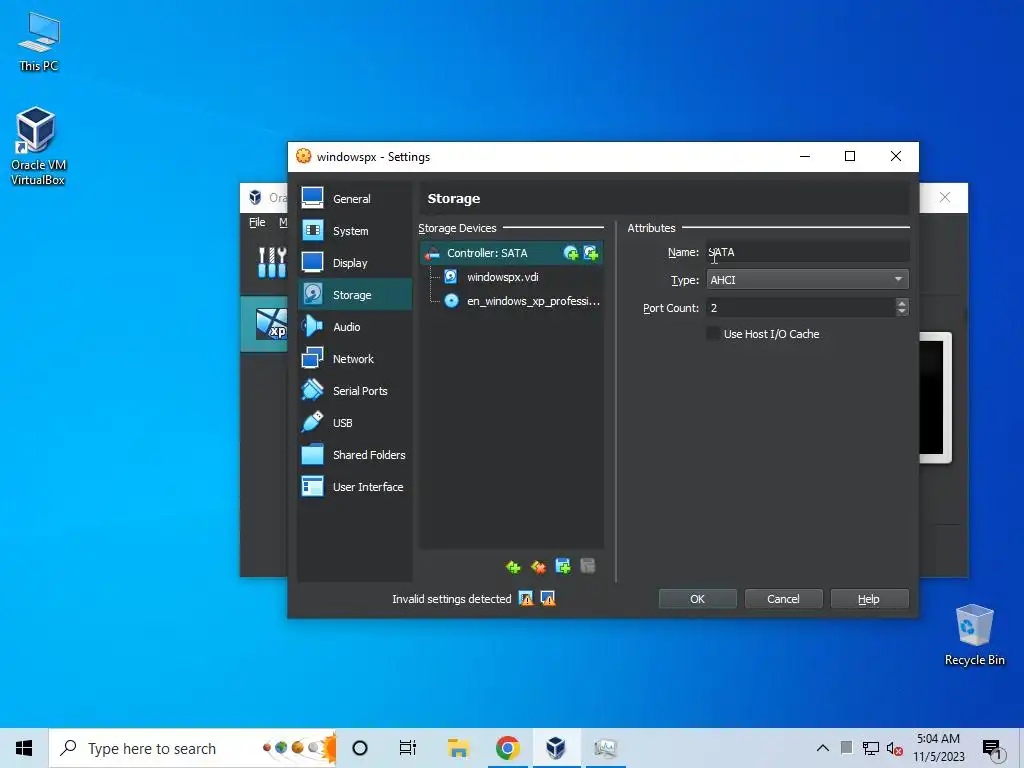Open the System settings category
Image resolution: width=1024 pixels, height=768 pixels.
pyautogui.click(x=355, y=231)
